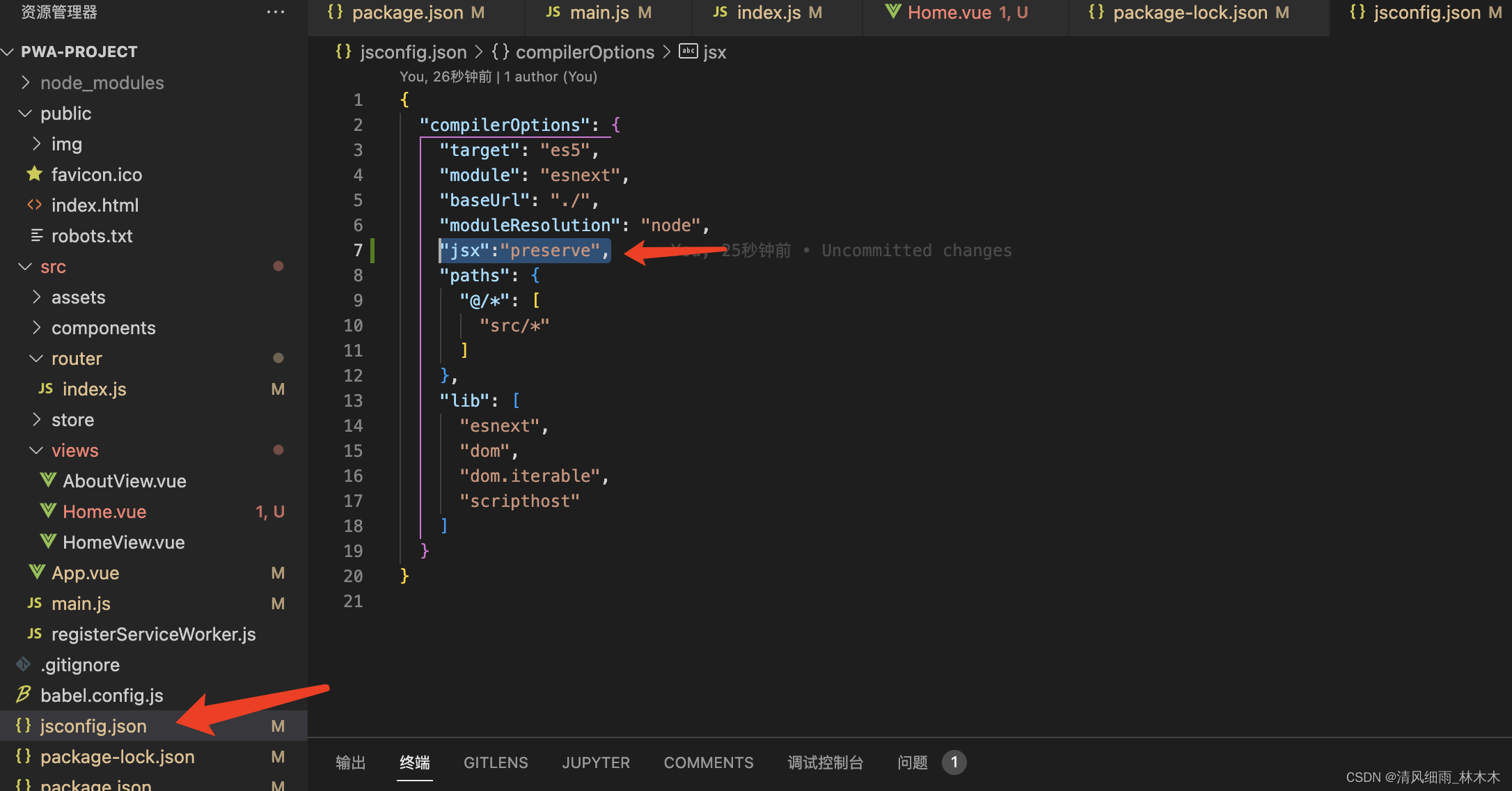Click the GitLens author codelens text
Image resolution: width=1512 pixels, height=791 pixels.
click(498, 77)
